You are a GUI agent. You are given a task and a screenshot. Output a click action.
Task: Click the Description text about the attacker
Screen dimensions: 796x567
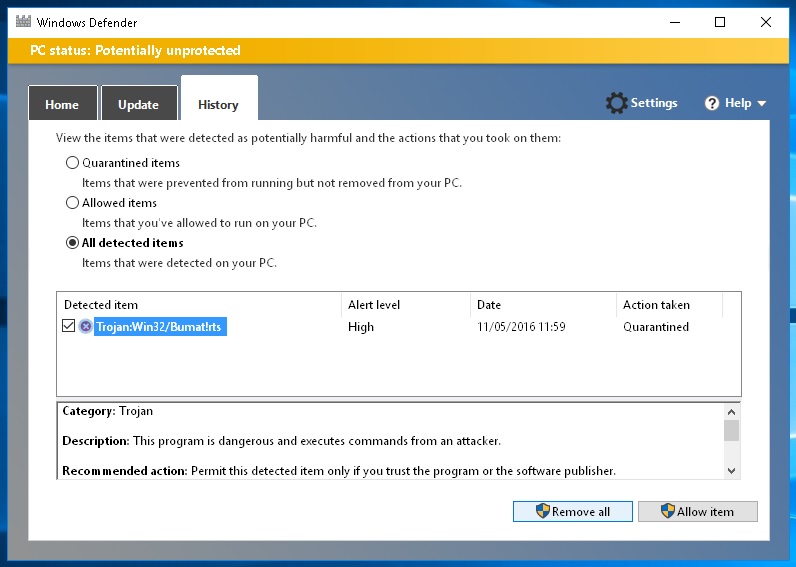pyautogui.click(x=281, y=441)
